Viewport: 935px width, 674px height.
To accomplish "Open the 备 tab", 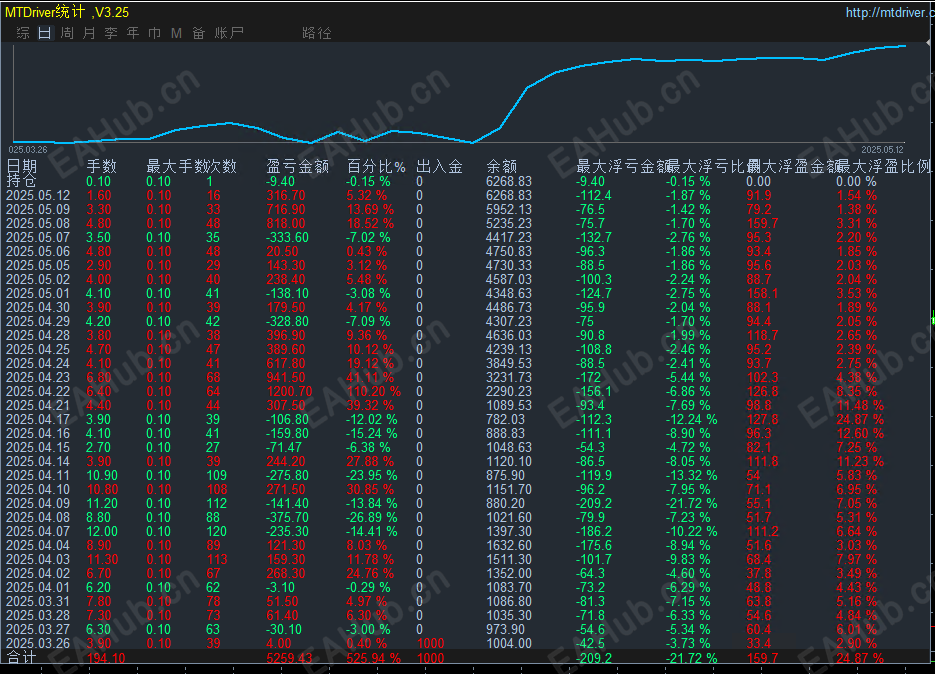I will [198, 33].
